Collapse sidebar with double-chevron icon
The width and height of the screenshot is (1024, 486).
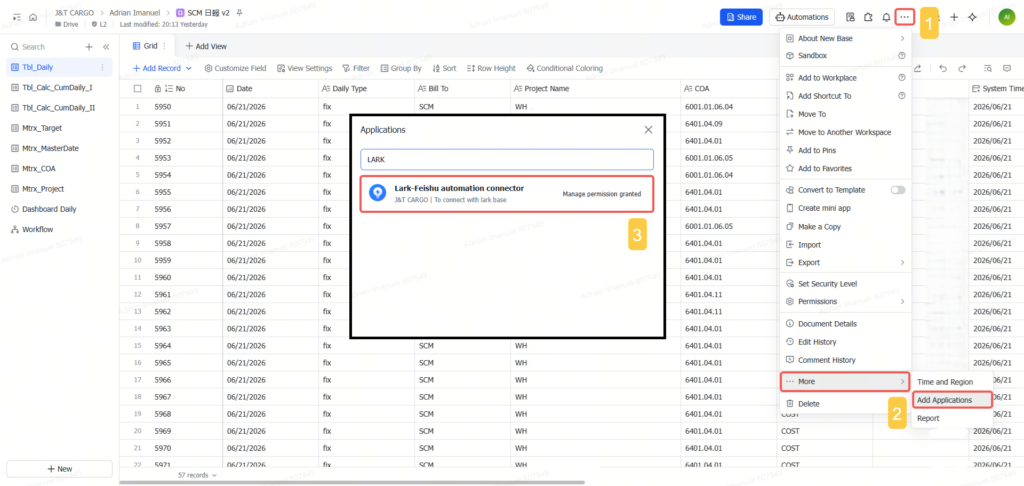(x=105, y=47)
